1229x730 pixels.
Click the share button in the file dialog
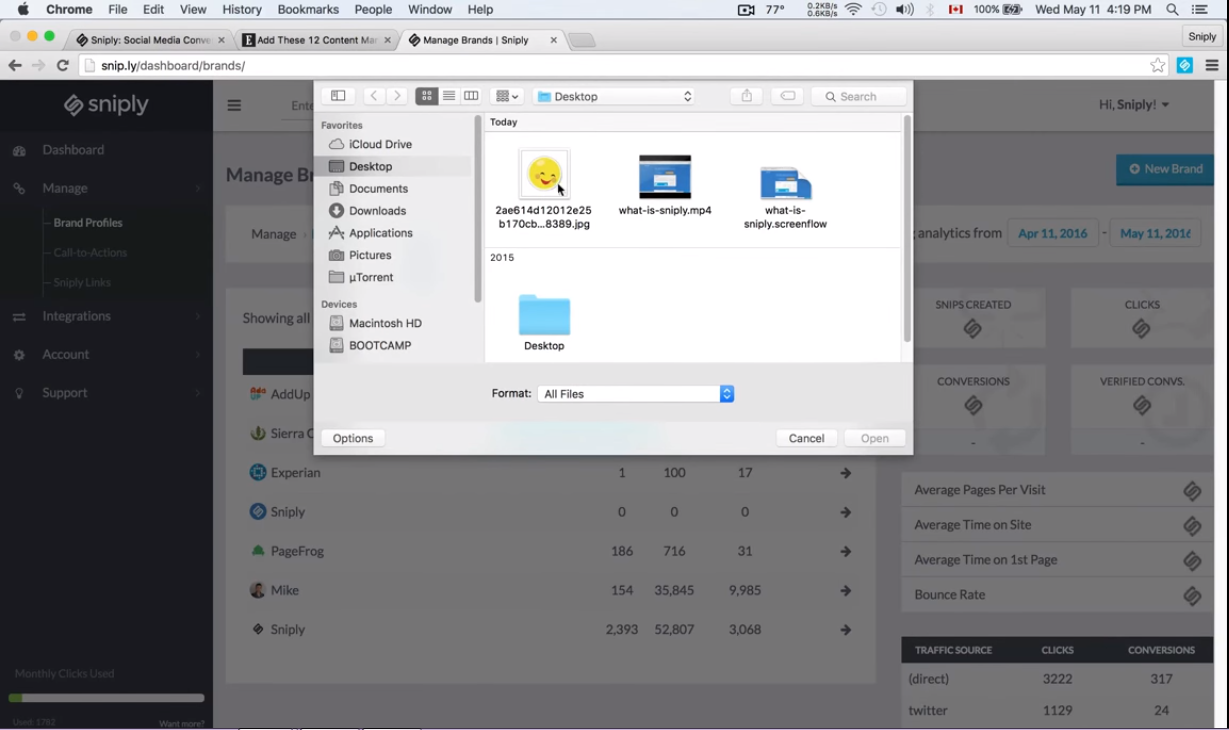click(x=746, y=96)
